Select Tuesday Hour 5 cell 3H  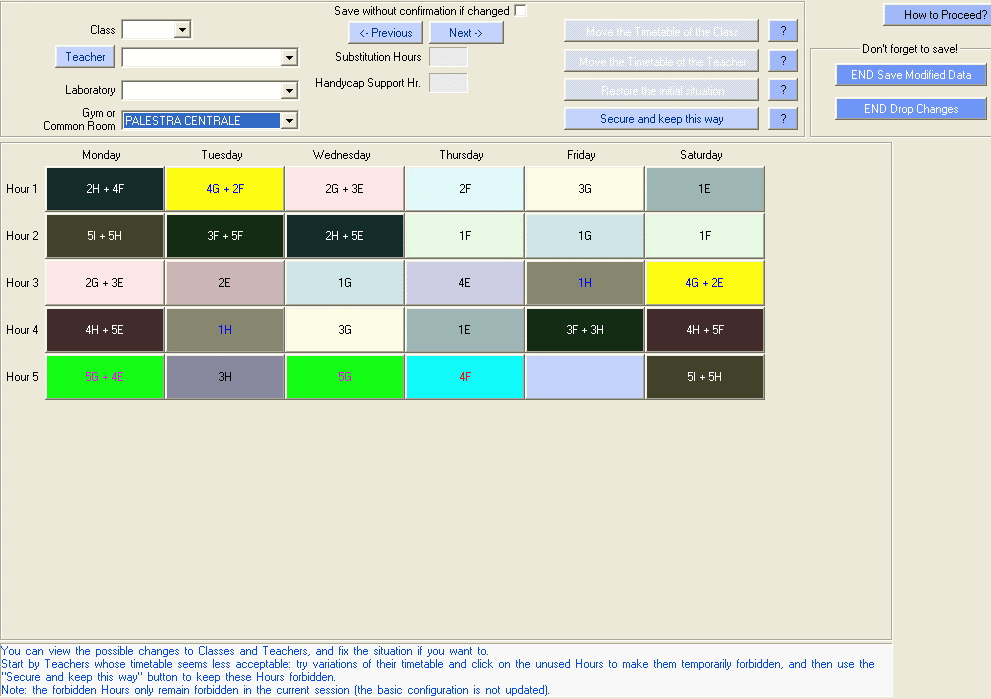(225, 377)
